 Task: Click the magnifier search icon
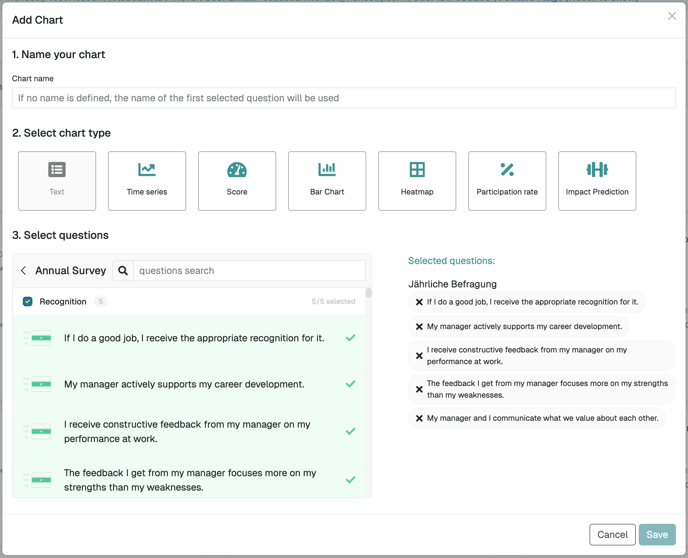click(x=123, y=271)
